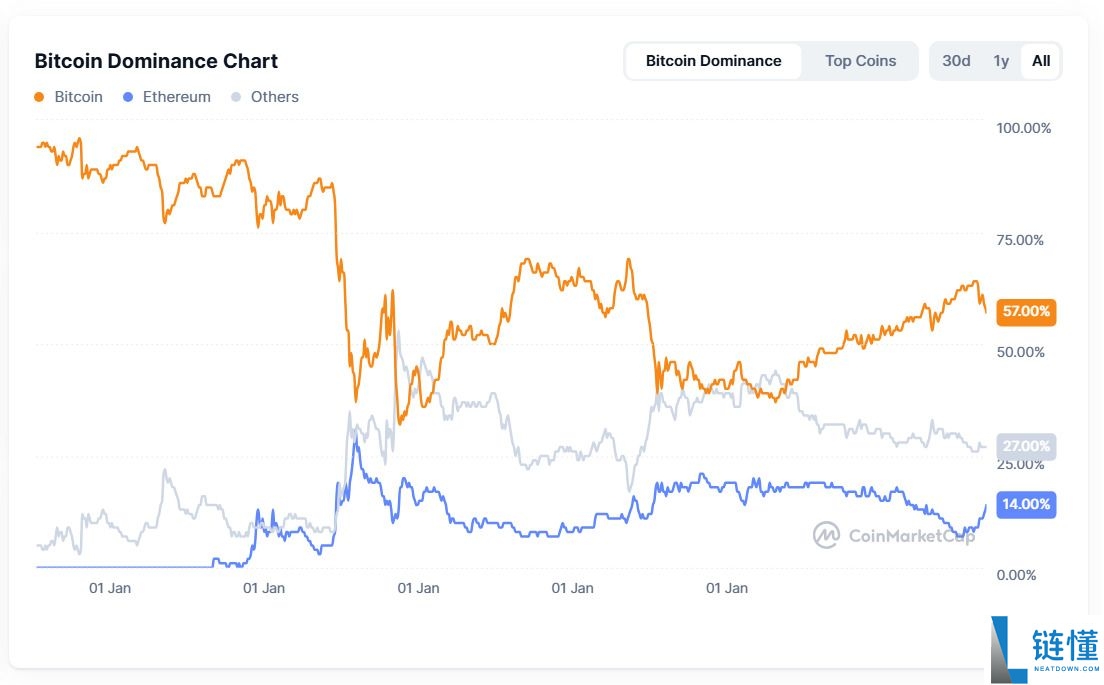Click the 27.00% Others value badge
1104x685 pixels.
click(1026, 446)
